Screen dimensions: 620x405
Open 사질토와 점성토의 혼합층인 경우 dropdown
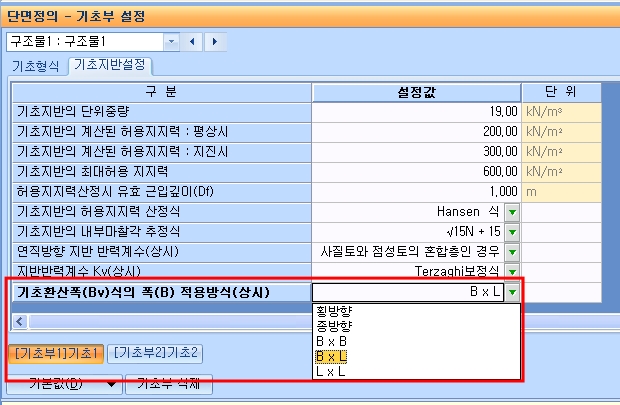pos(512,252)
